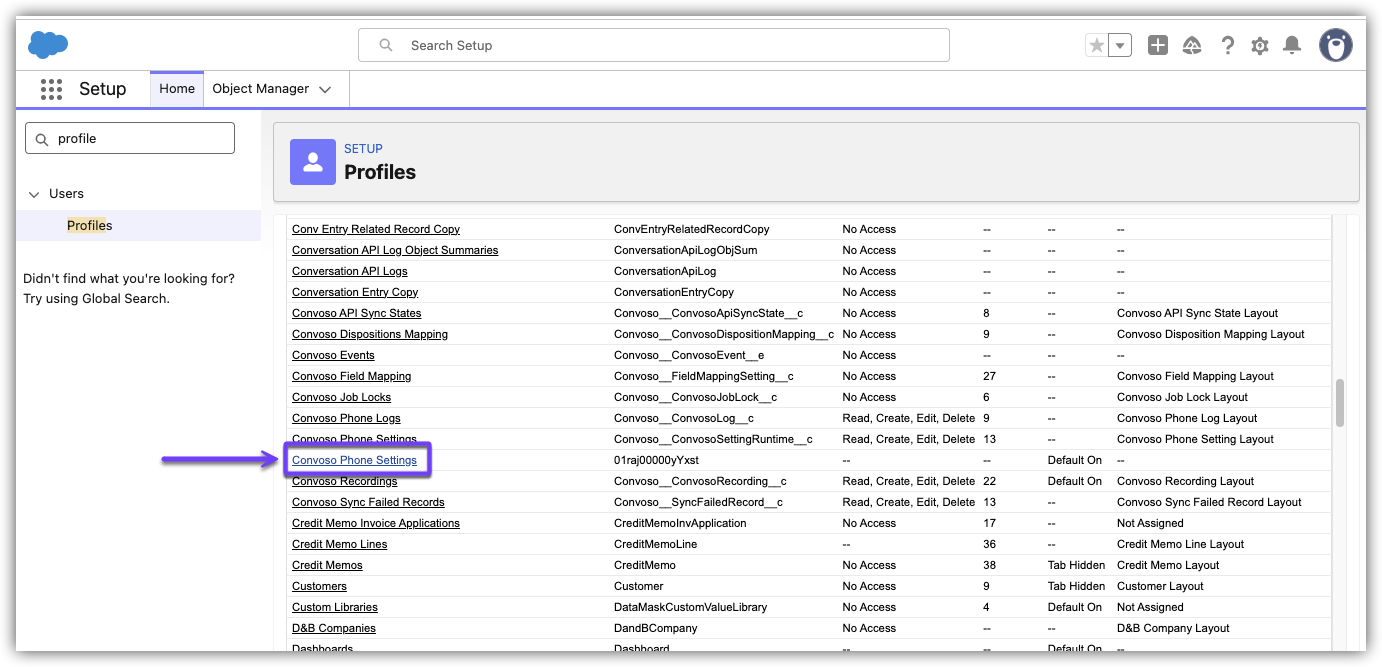Open the notifications bell
The width and height of the screenshot is (1382, 667).
pos(1292,45)
